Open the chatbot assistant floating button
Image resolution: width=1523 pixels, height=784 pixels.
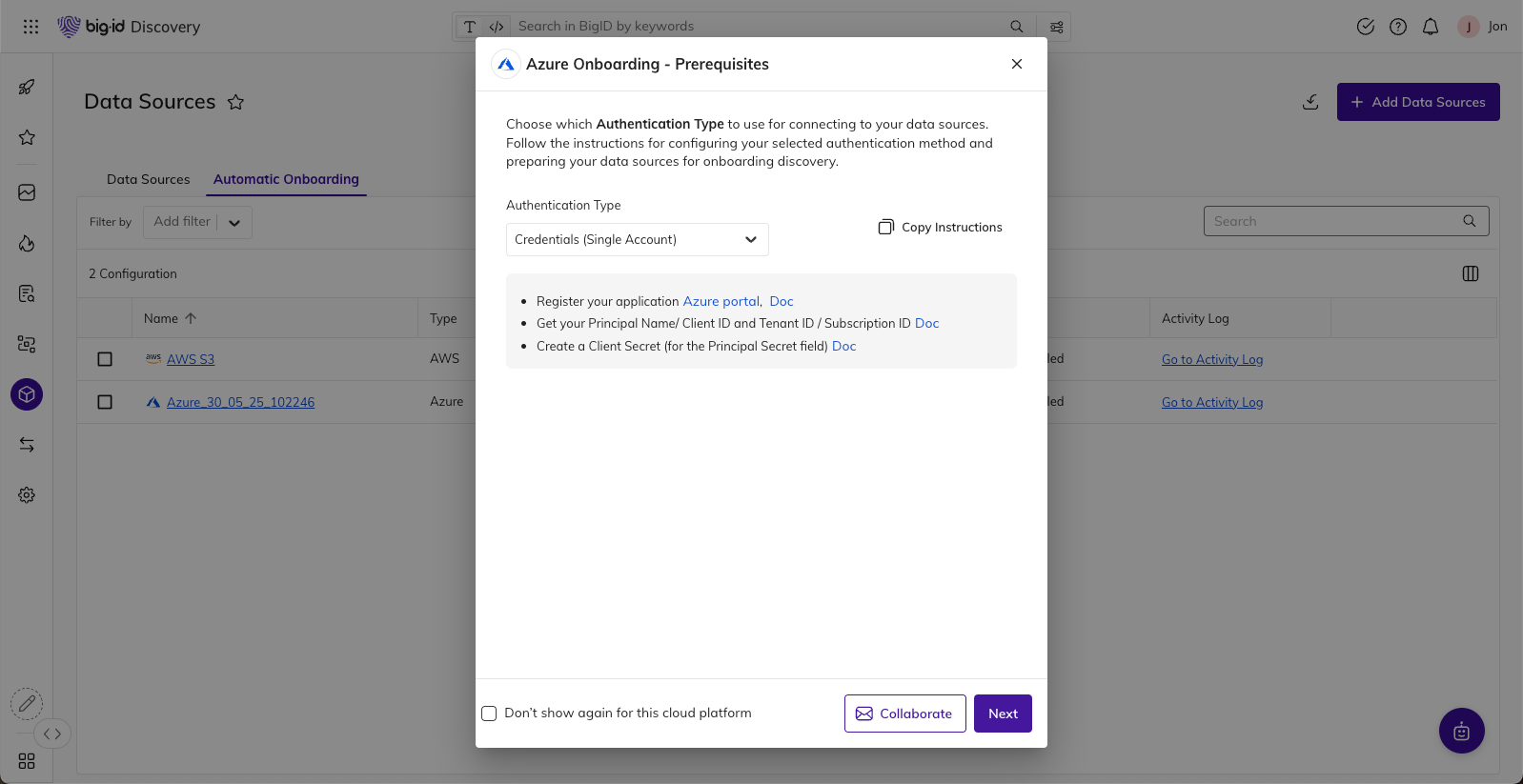tap(1461, 731)
